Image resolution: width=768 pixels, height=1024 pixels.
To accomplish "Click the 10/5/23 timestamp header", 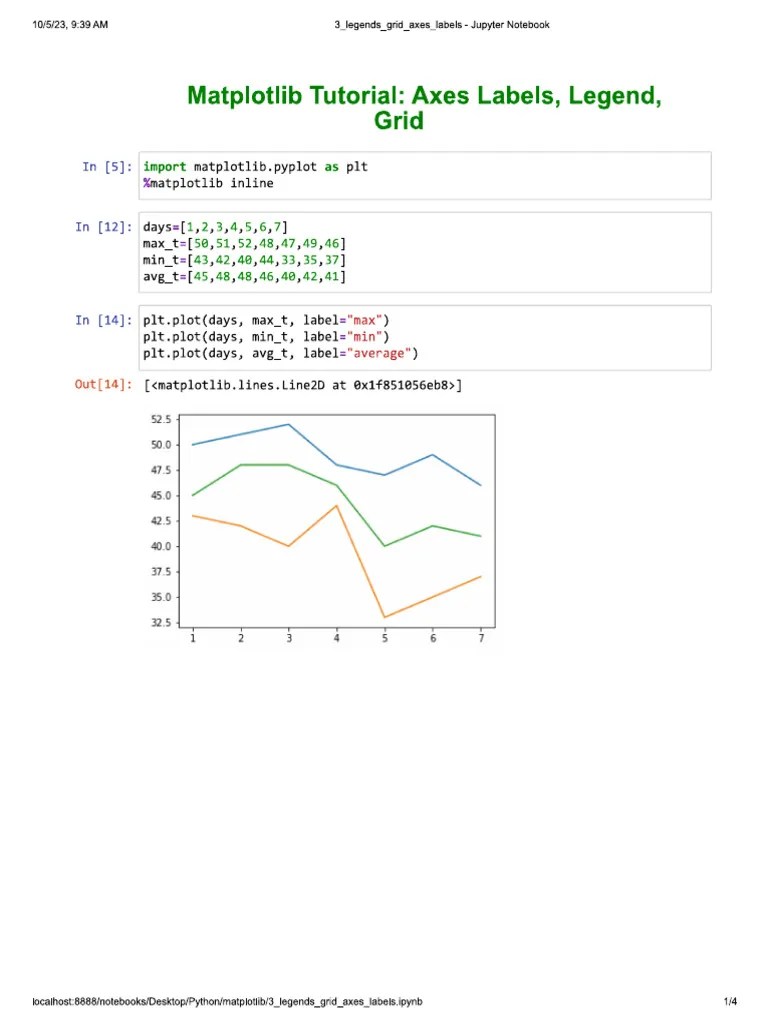I will pos(70,25).
